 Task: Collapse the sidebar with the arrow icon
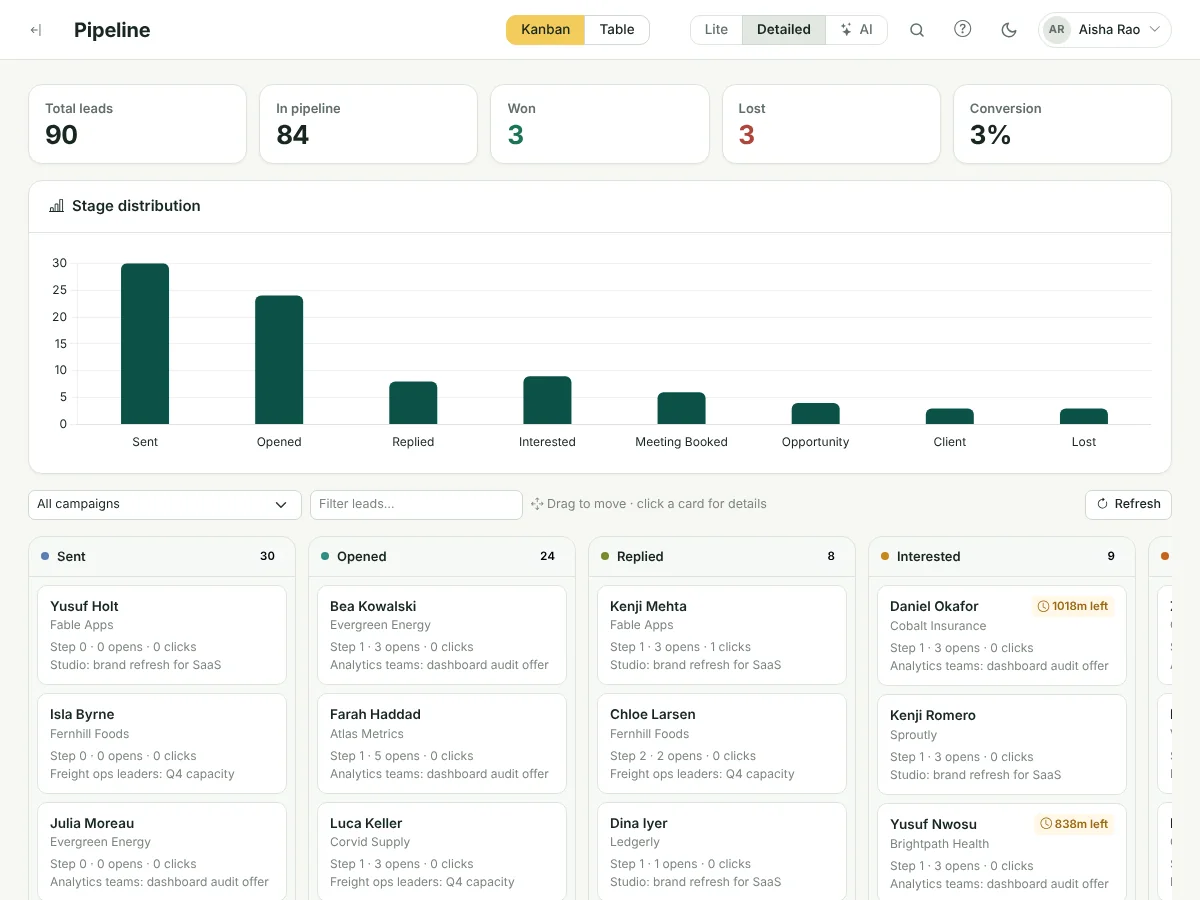(36, 30)
